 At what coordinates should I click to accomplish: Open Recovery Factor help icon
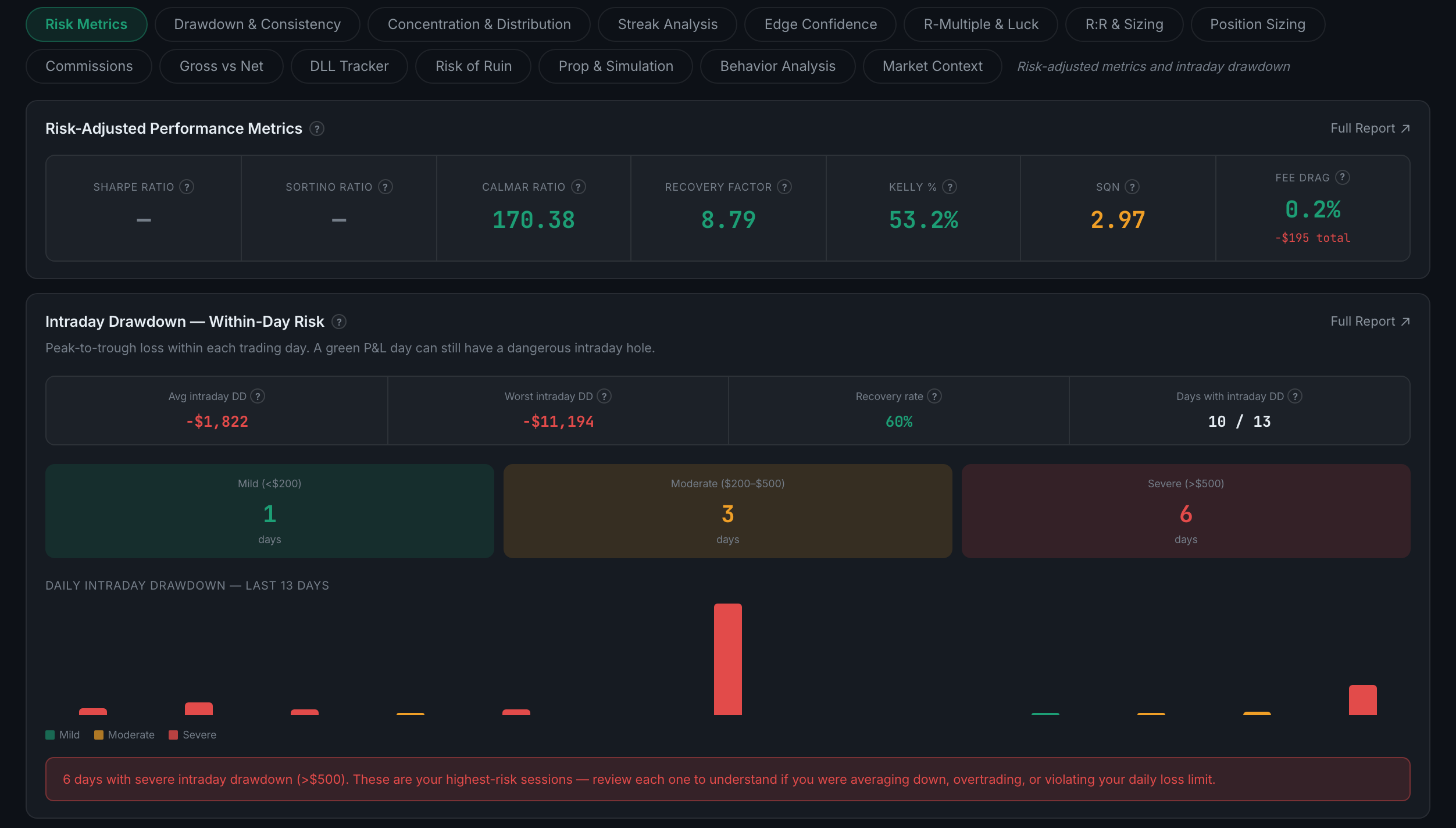point(784,187)
